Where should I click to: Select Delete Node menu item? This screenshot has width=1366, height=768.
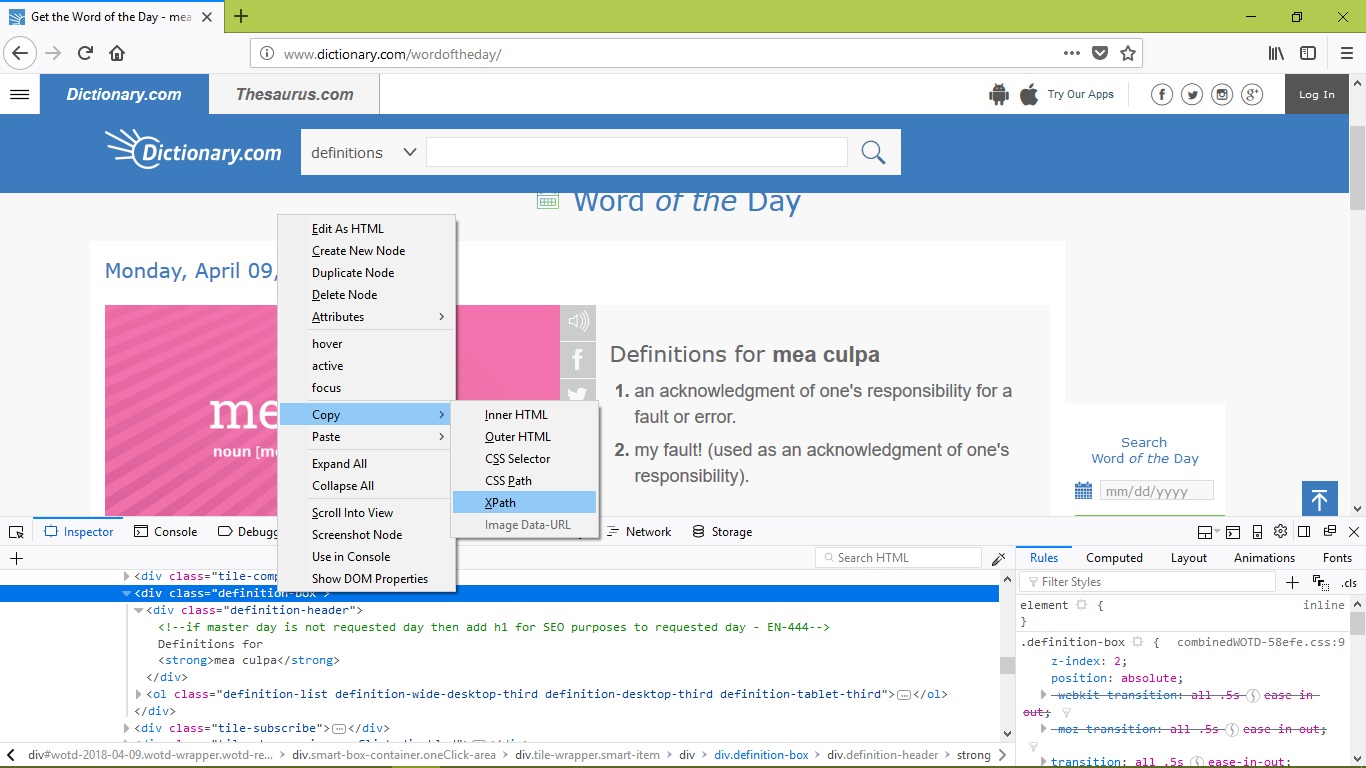tap(367, 295)
